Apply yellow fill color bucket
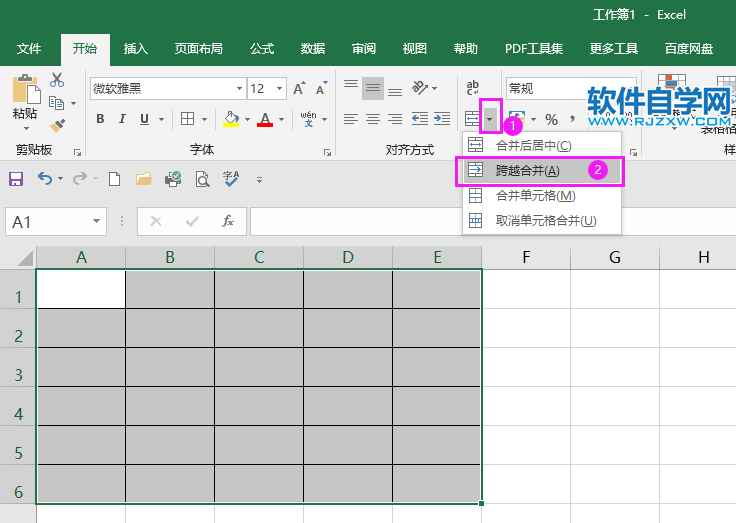Screen dimensions: 736x523 click(231, 119)
